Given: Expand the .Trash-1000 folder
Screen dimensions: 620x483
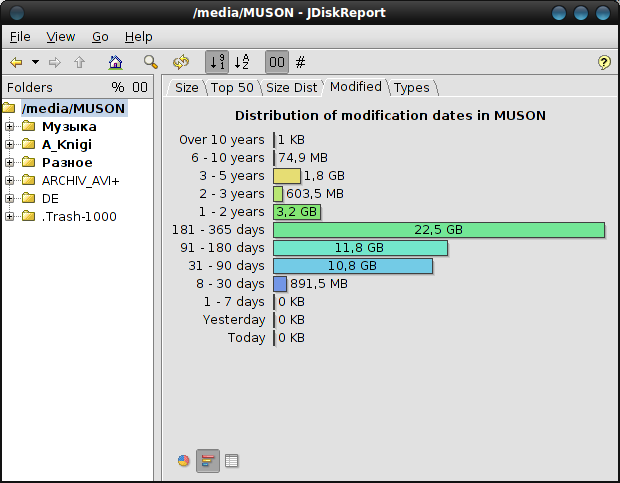Looking at the screenshot, I should tap(9, 217).
